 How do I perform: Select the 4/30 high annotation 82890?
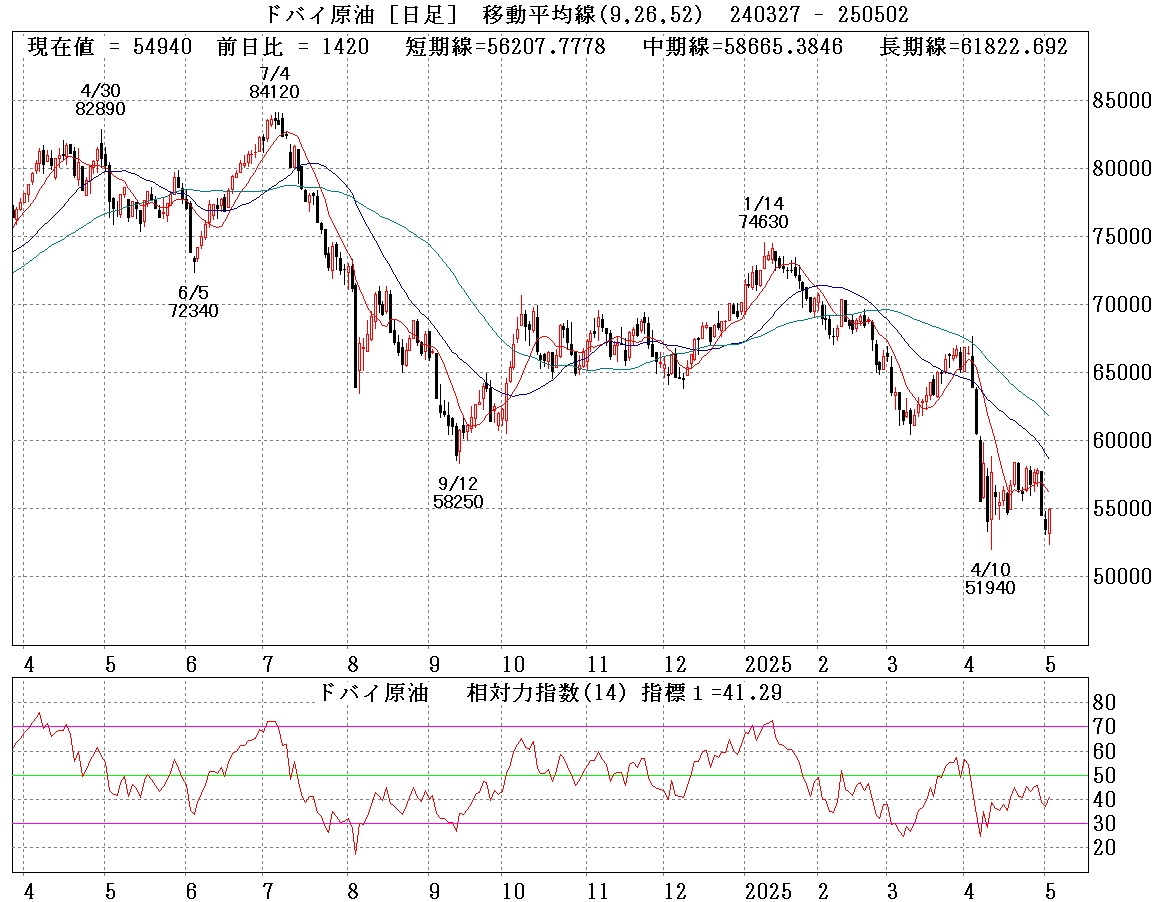100,109
